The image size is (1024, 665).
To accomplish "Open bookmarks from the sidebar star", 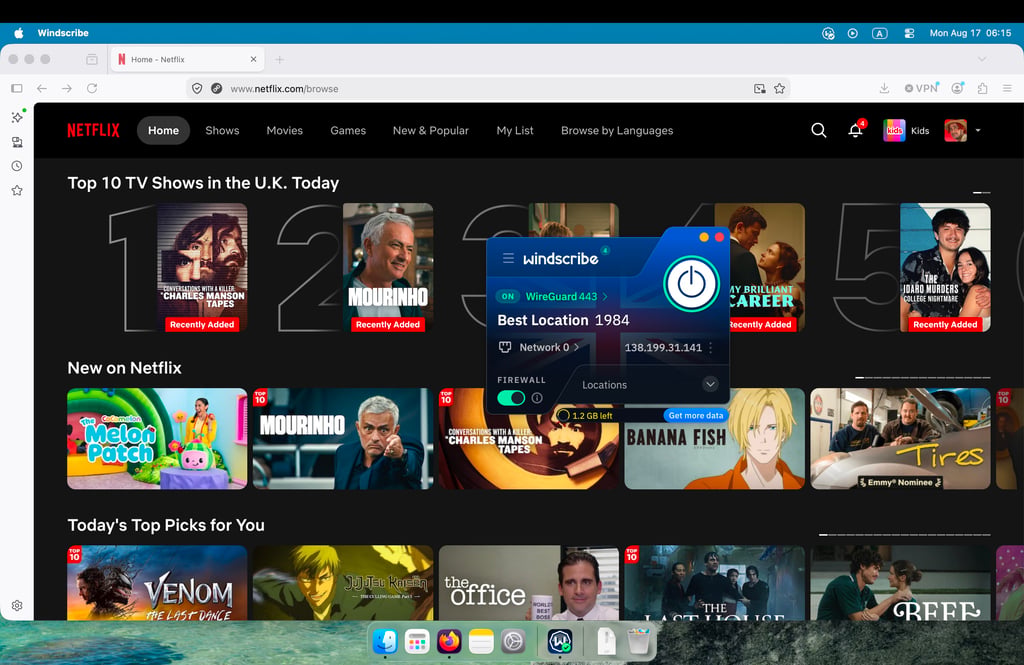I will tap(17, 191).
